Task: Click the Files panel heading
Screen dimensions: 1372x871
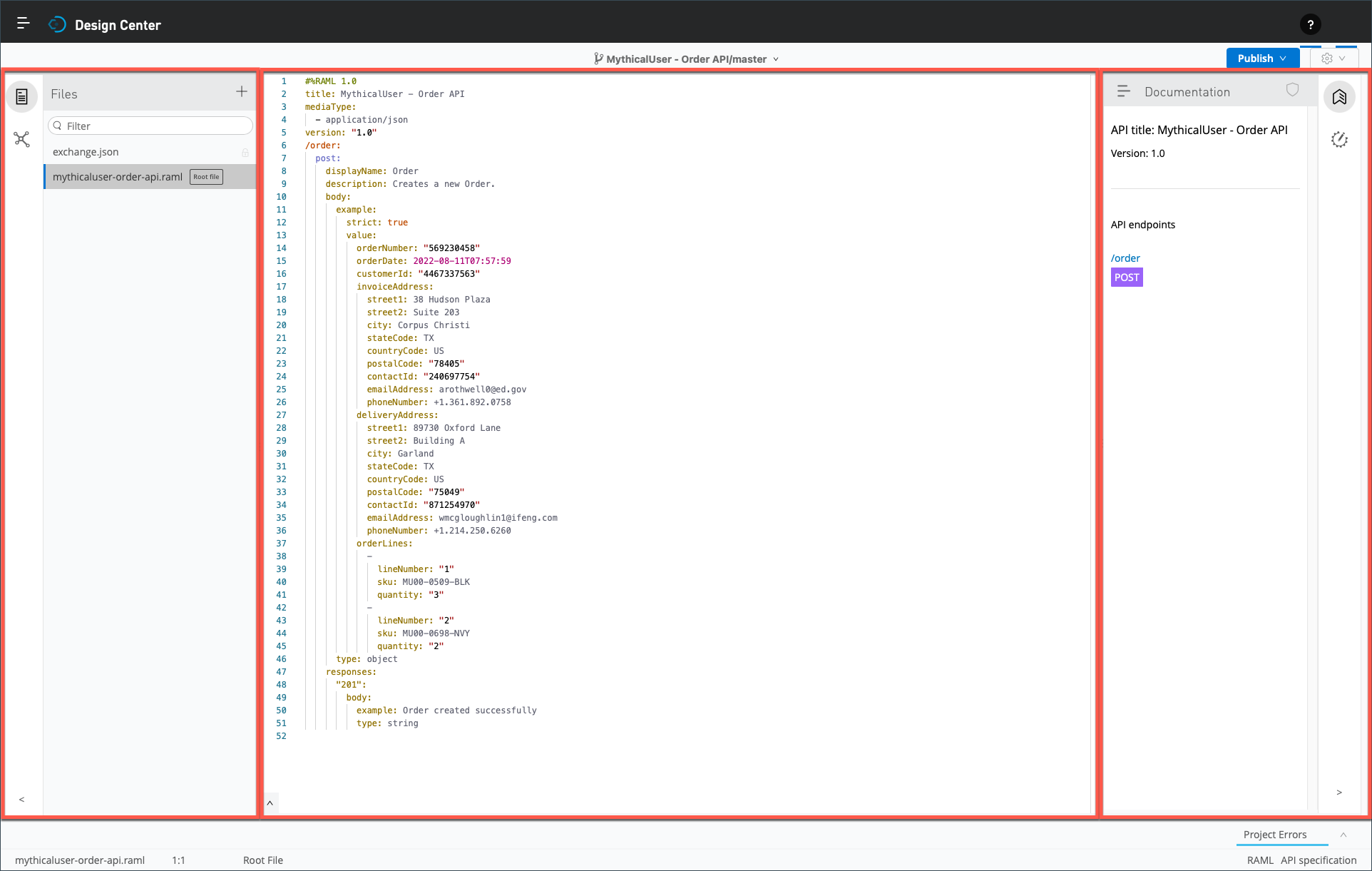Action: tap(64, 94)
